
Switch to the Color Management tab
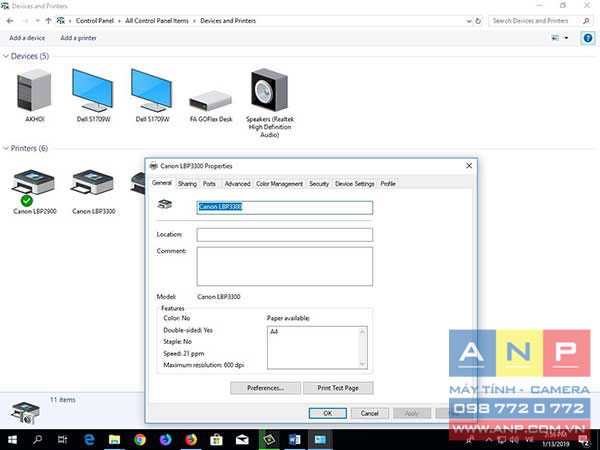(x=279, y=184)
